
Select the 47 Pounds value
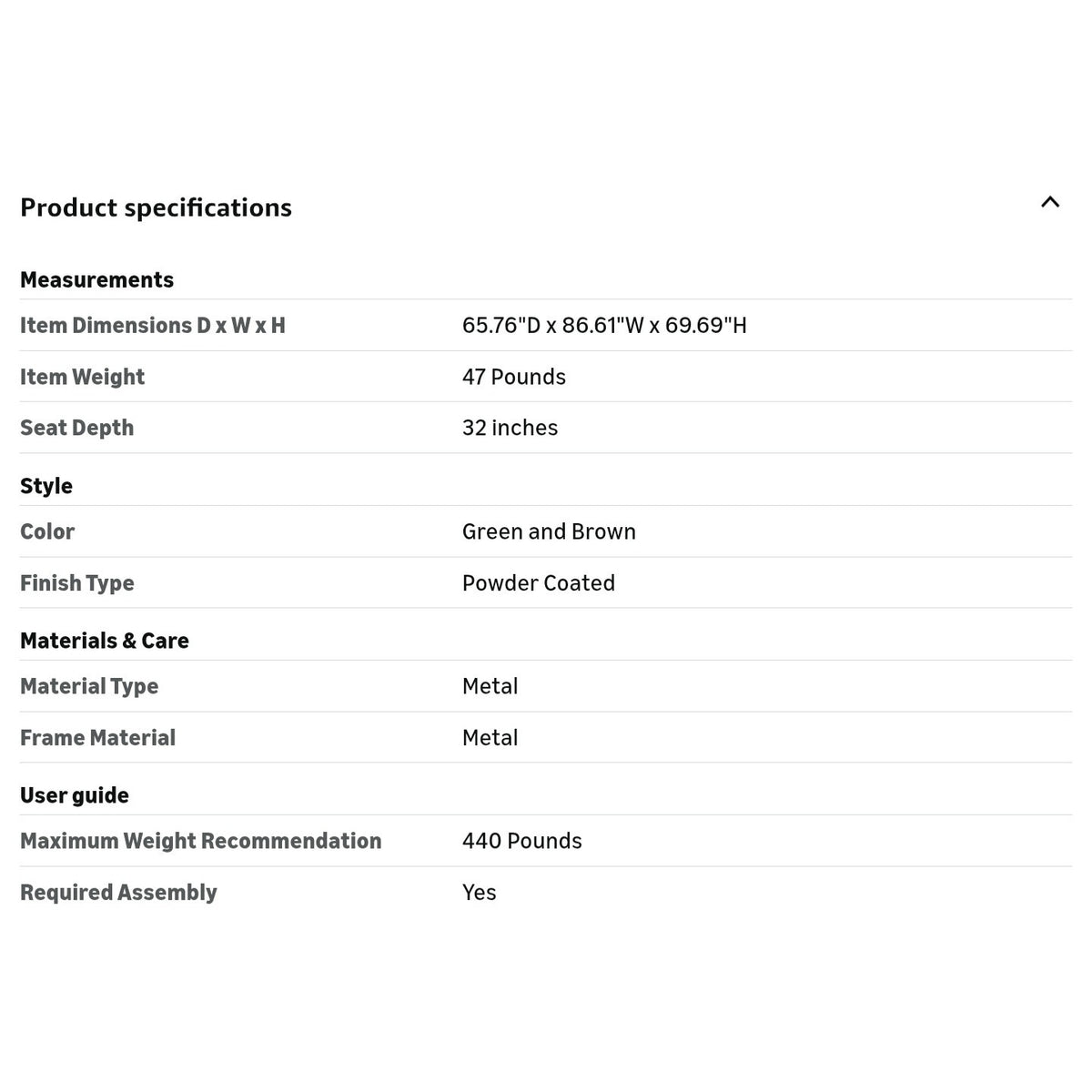point(514,377)
